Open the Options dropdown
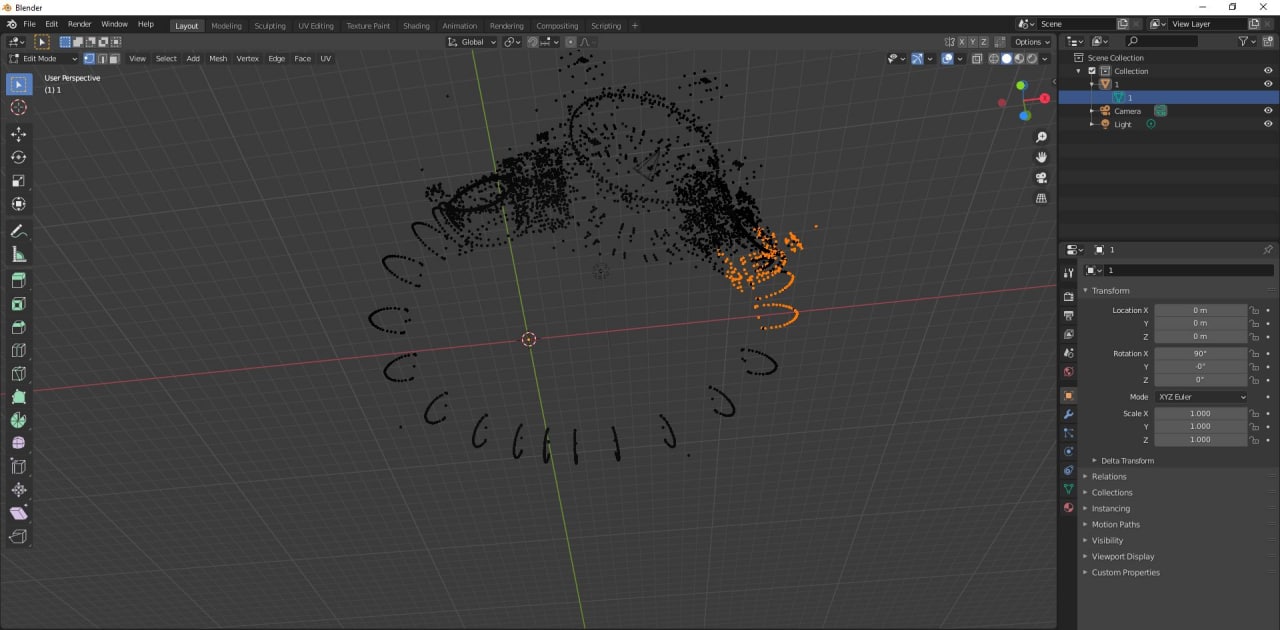 tap(1032, 42)
